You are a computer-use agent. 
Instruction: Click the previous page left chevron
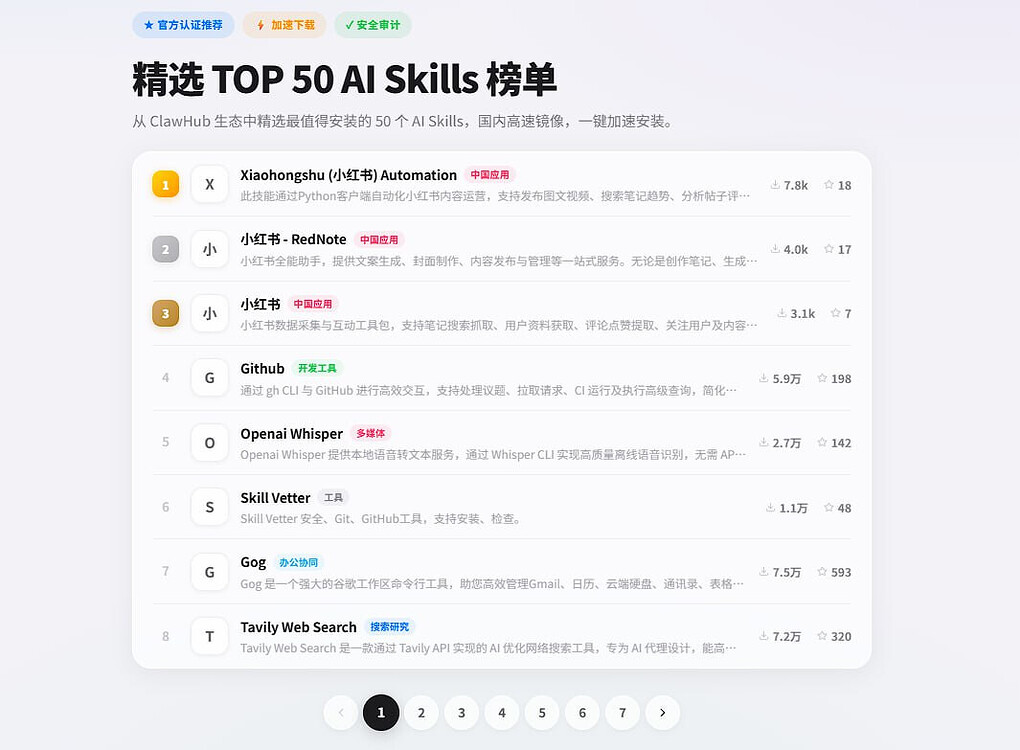coord(341,713)
